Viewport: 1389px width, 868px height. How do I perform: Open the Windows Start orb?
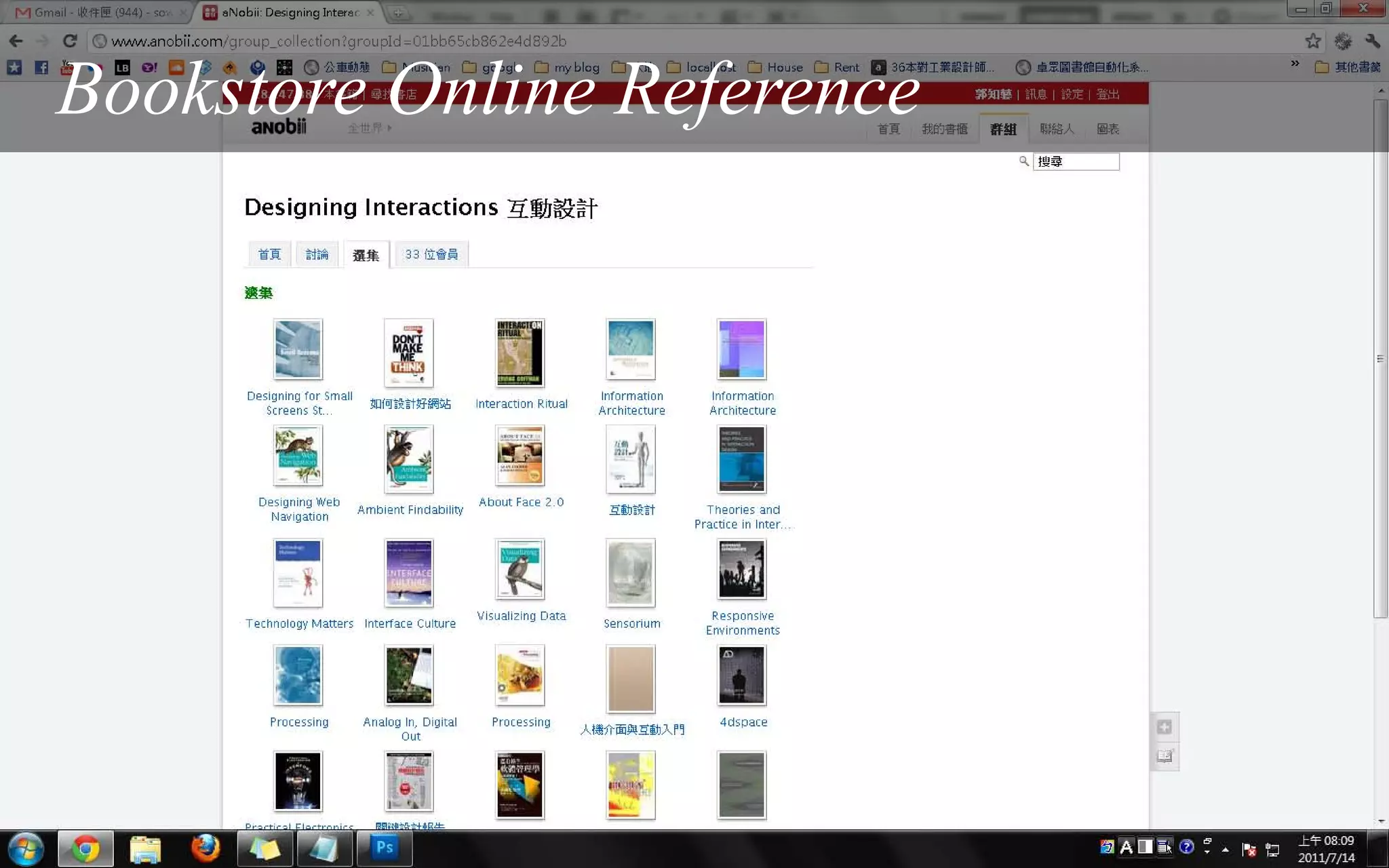click(26, 848)
